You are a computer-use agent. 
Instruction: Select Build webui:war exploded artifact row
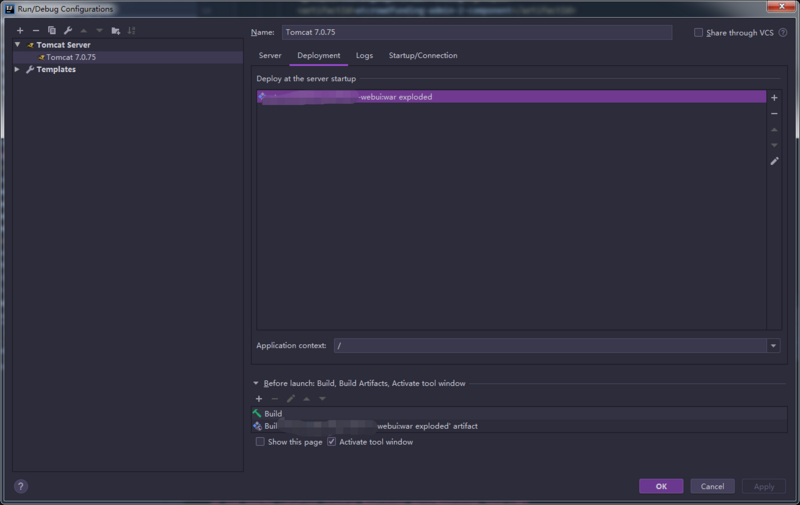tap(519, 426)
